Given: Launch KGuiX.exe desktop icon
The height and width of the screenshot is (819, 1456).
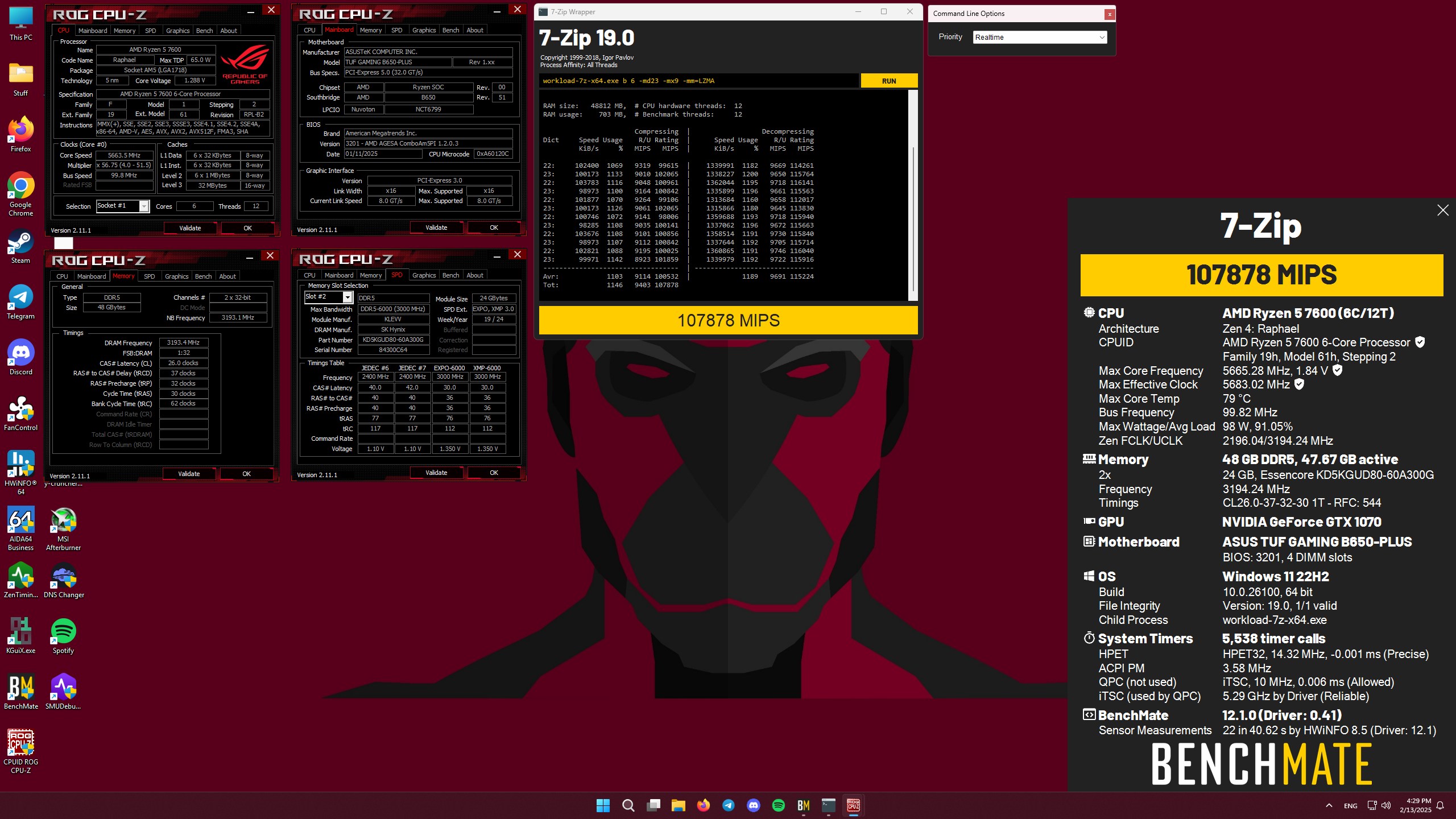Looking at the screenshot, I should [x=21, y=636].
